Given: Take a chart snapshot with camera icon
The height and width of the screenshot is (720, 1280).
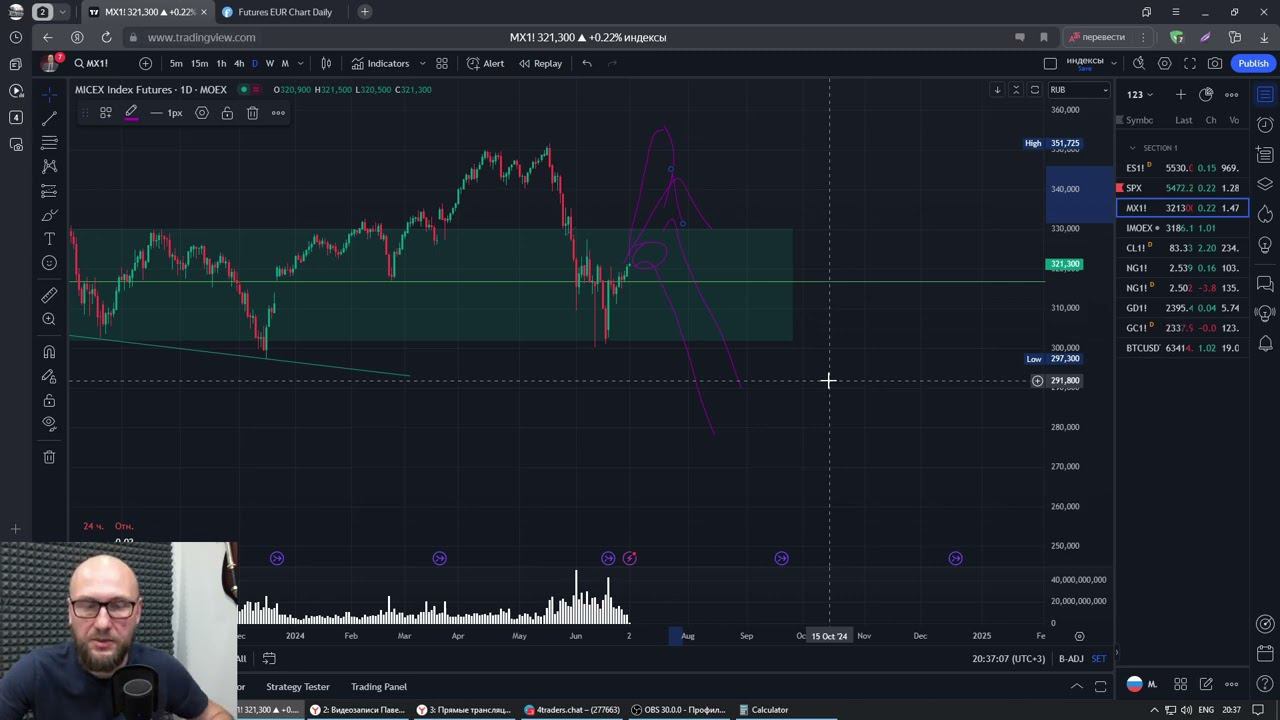Looking at the screenshot, I should tap(1215, 63).
